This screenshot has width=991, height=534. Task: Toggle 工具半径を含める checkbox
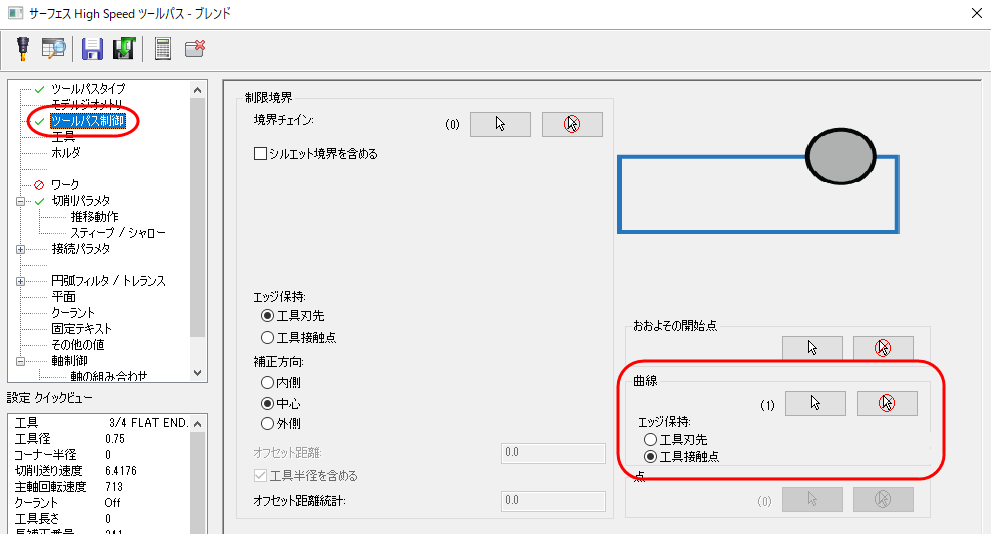(x=260, y=475)
